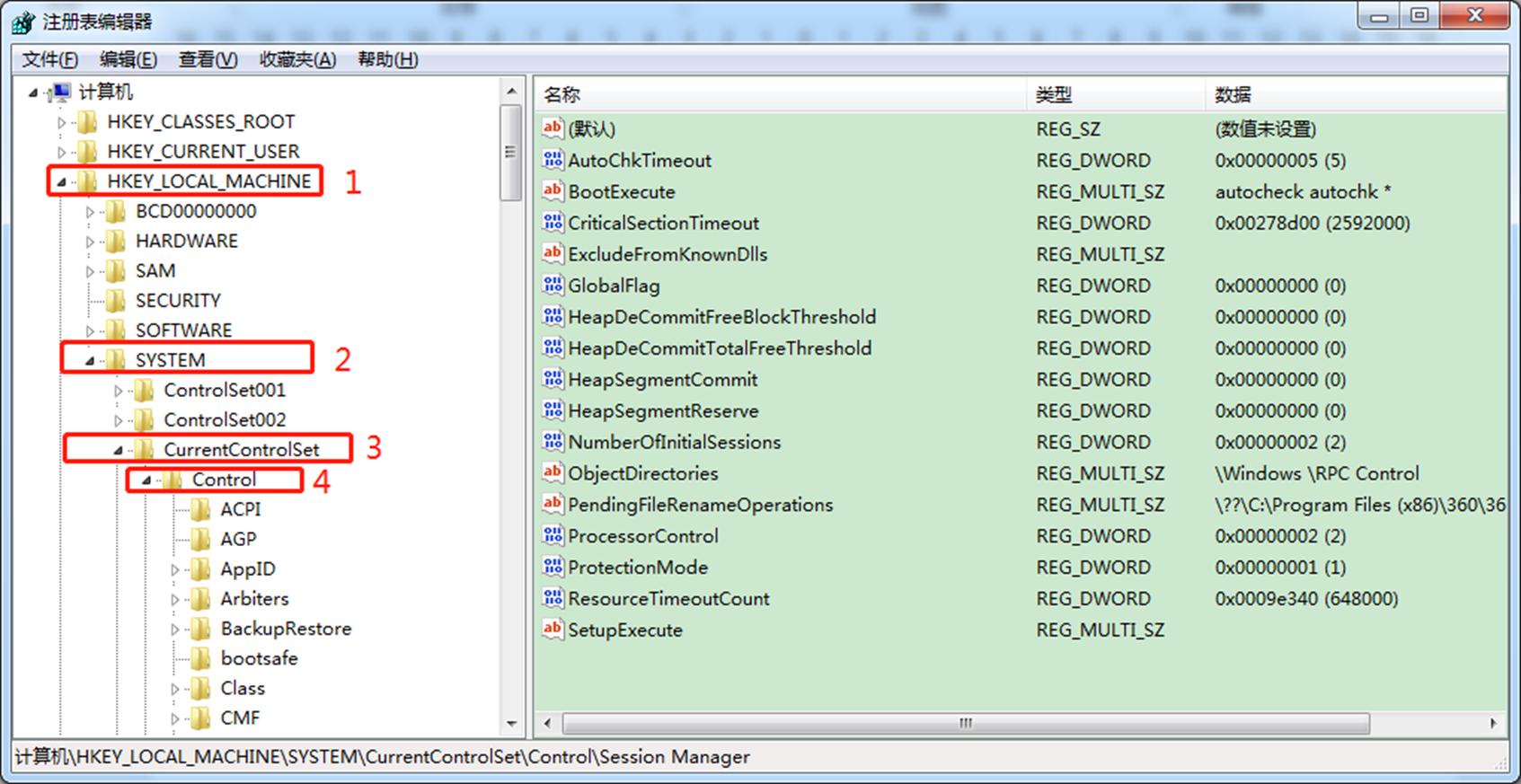The height and width of the screenshot is (784, 1521).
Task: Click the values pane horizontal scrollbar thumb
Action: coord(966,723)
